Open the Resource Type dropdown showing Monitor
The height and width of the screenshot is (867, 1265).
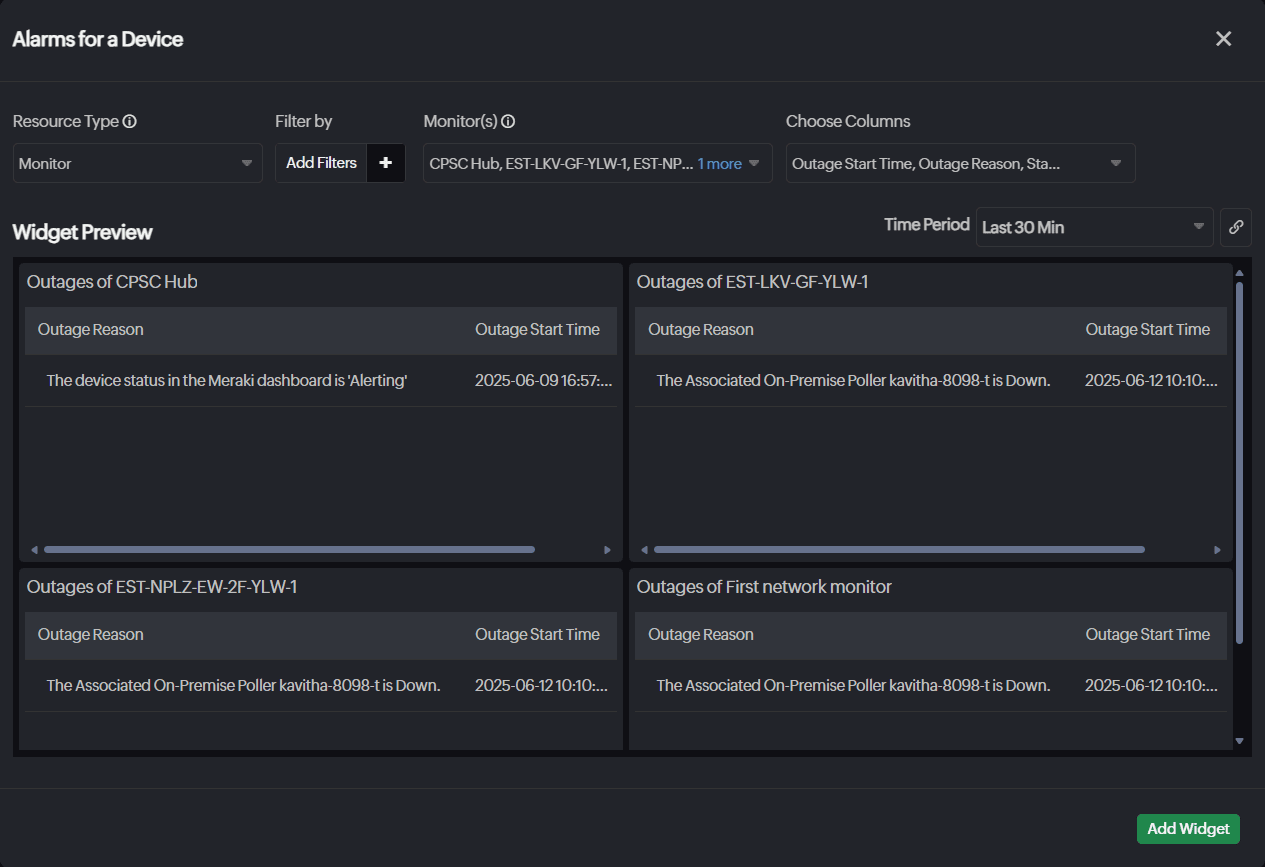coord(137,163)
